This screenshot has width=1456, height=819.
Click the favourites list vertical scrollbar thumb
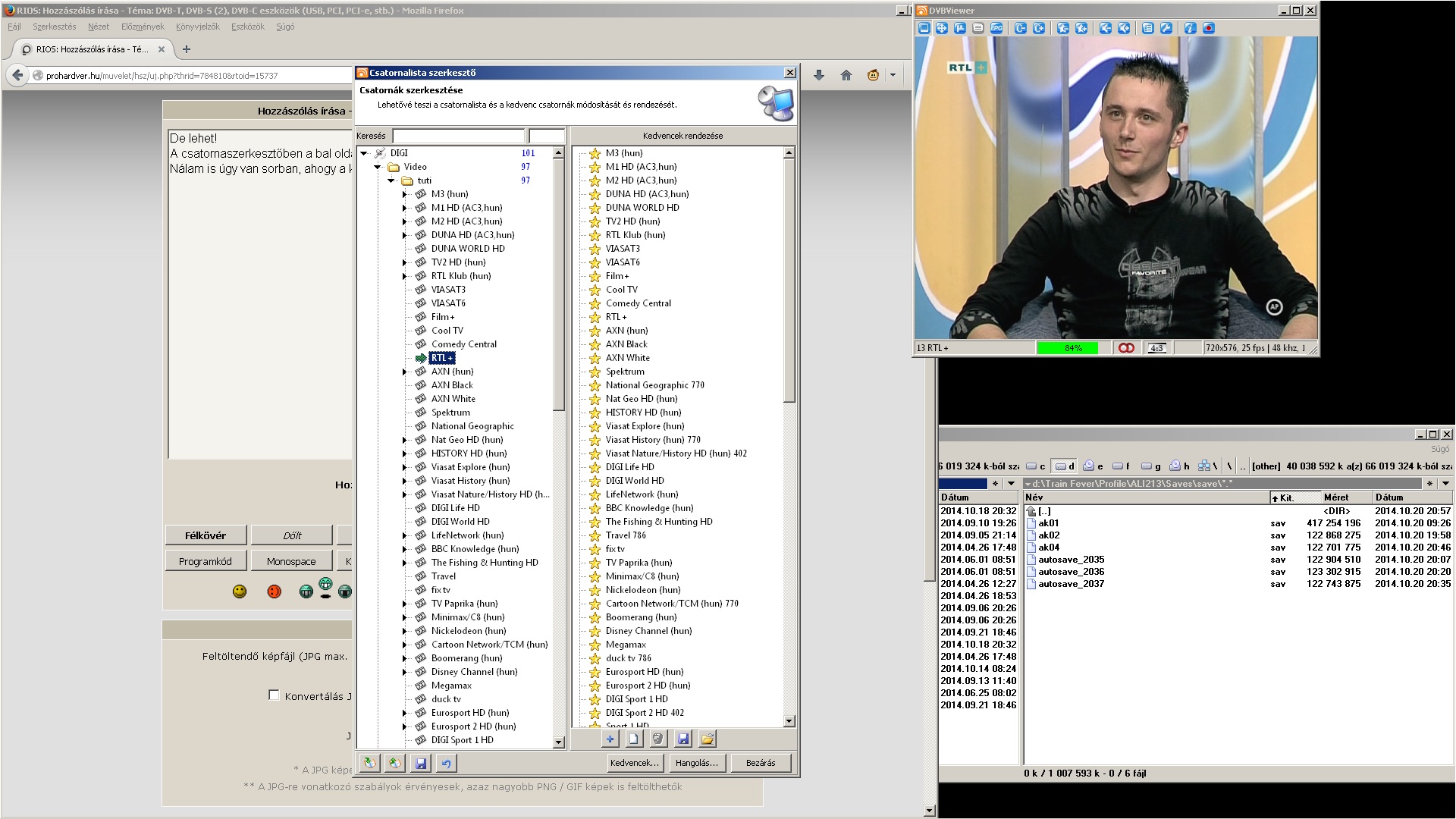pos(789,281)
